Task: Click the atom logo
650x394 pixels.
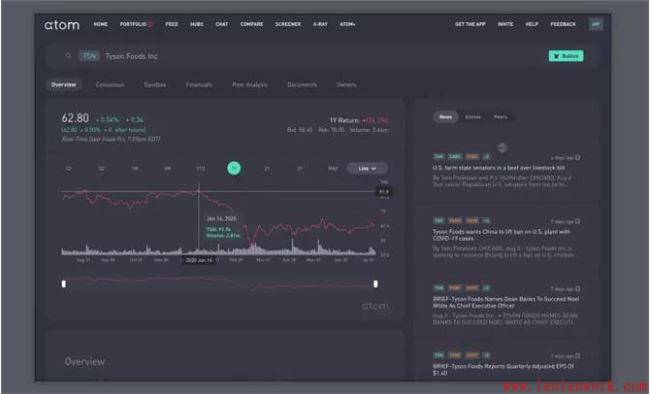Action: click(62, 25)
